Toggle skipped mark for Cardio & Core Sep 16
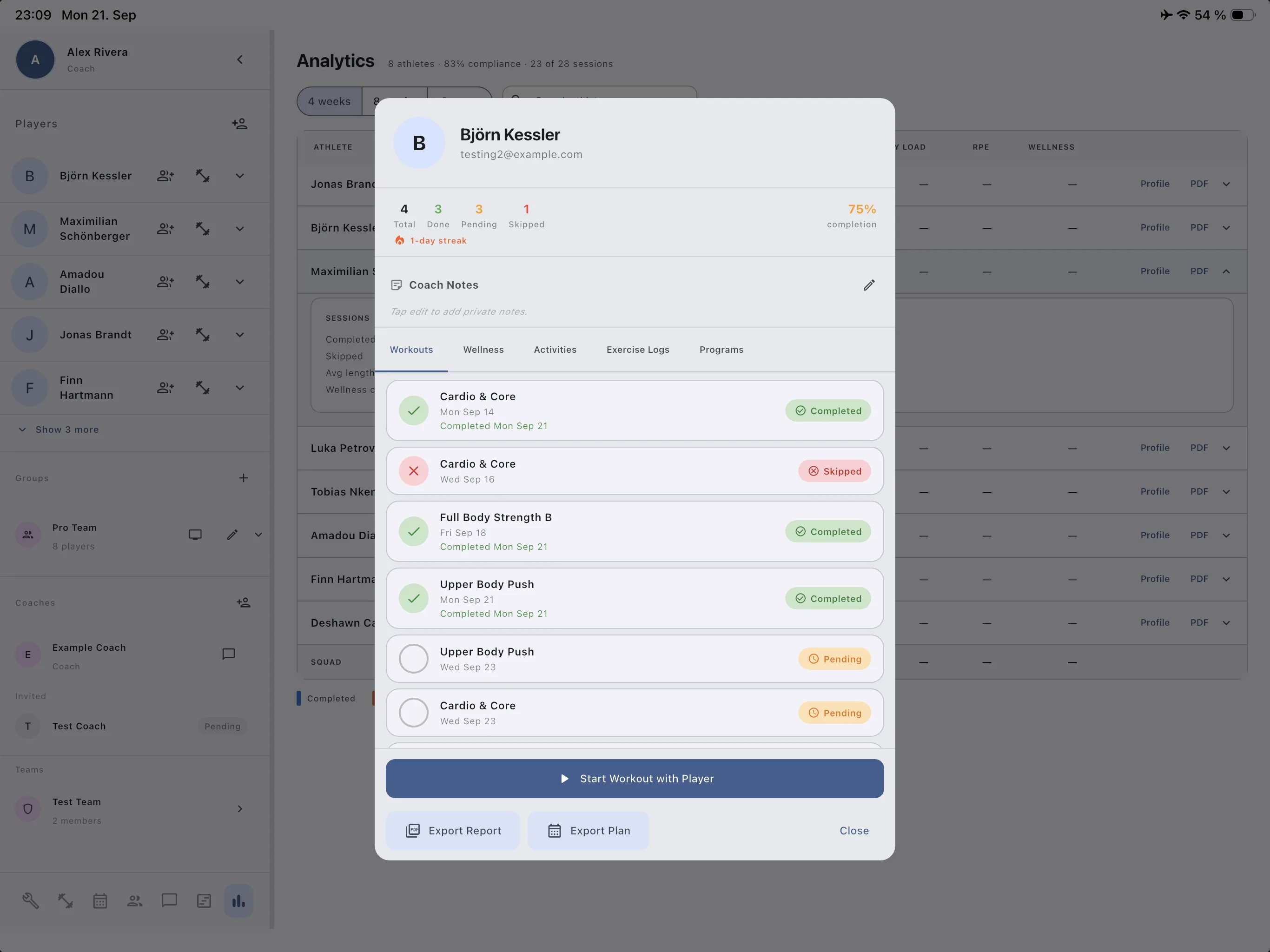The image size is (1270, 952). (x=413, y=471)
